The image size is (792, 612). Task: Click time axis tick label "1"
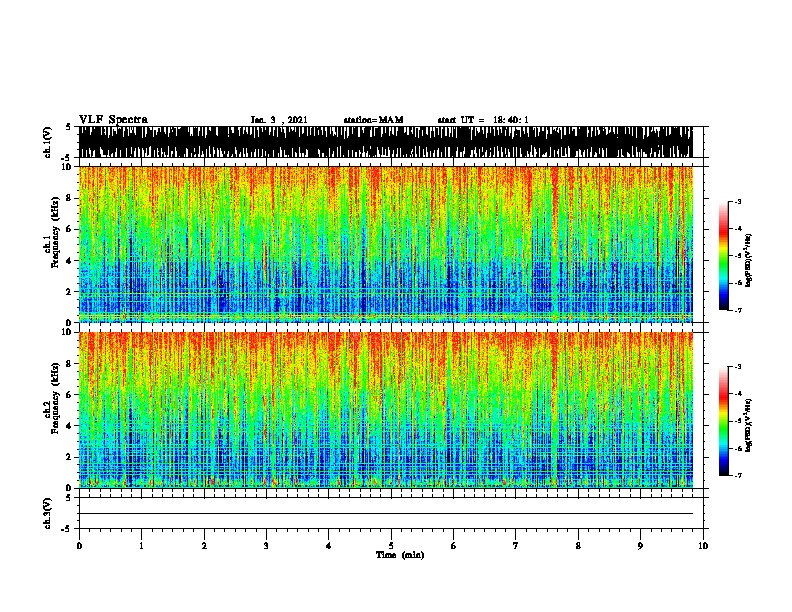(x=141, y=546)
